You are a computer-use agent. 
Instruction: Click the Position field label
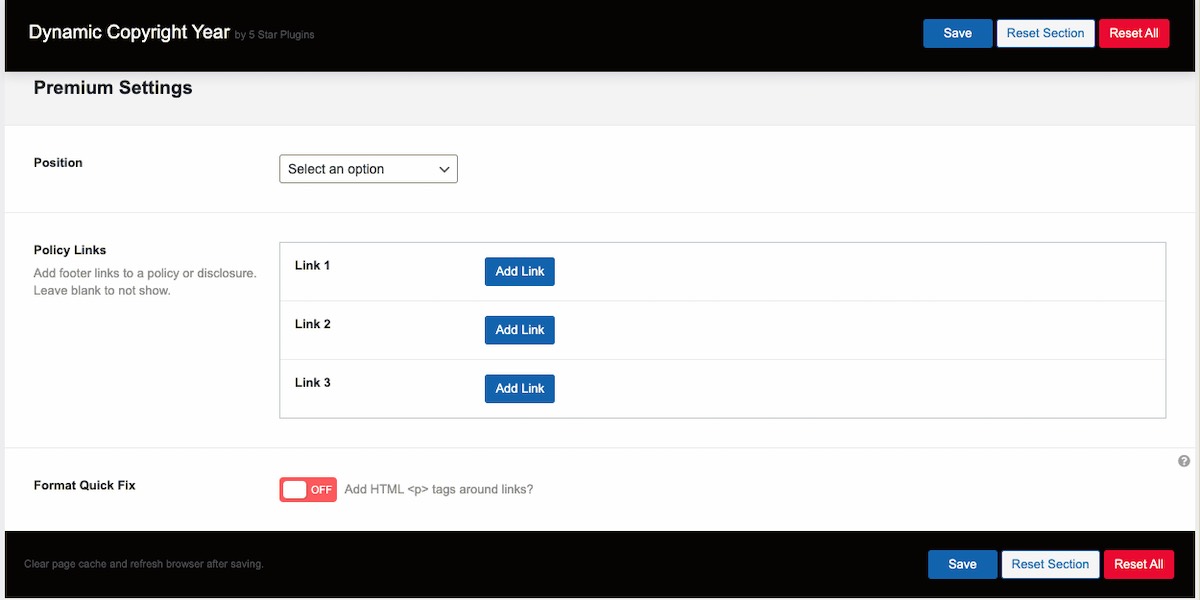58,162
